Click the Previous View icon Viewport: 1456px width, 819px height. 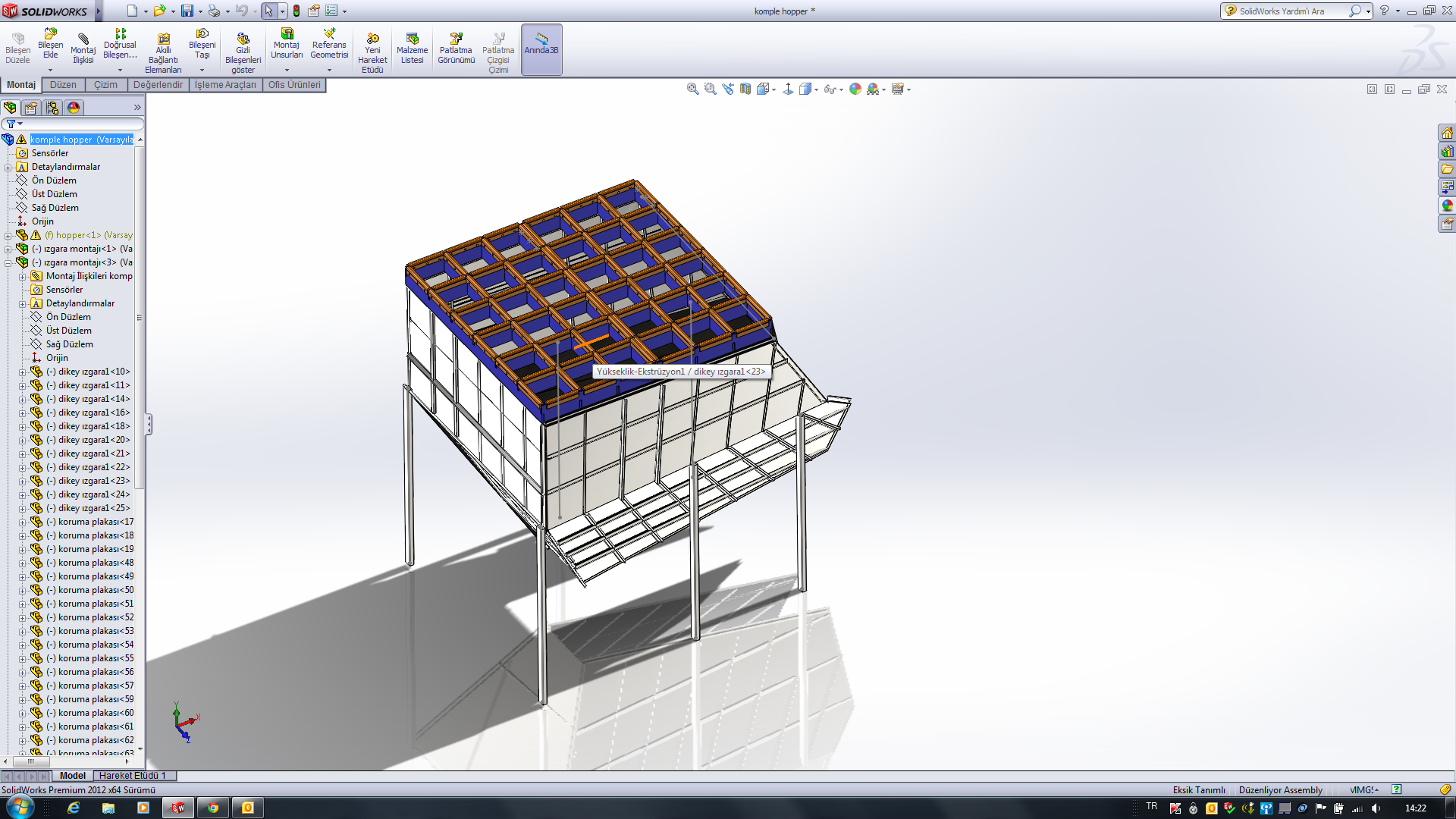[x=728, y=89]
